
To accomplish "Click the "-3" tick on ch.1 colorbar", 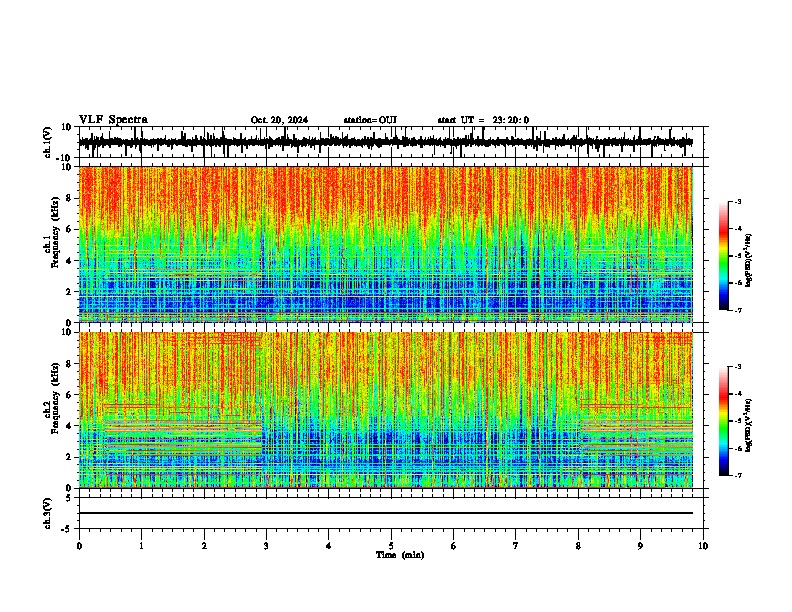I will click(737, 201).
